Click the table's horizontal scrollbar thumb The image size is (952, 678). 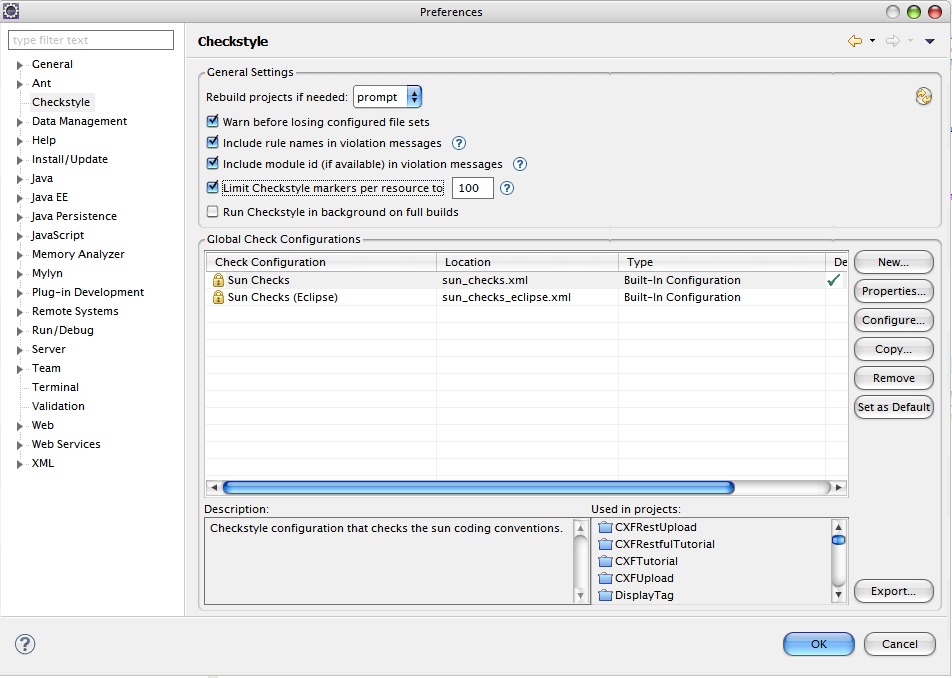[478, 488]
